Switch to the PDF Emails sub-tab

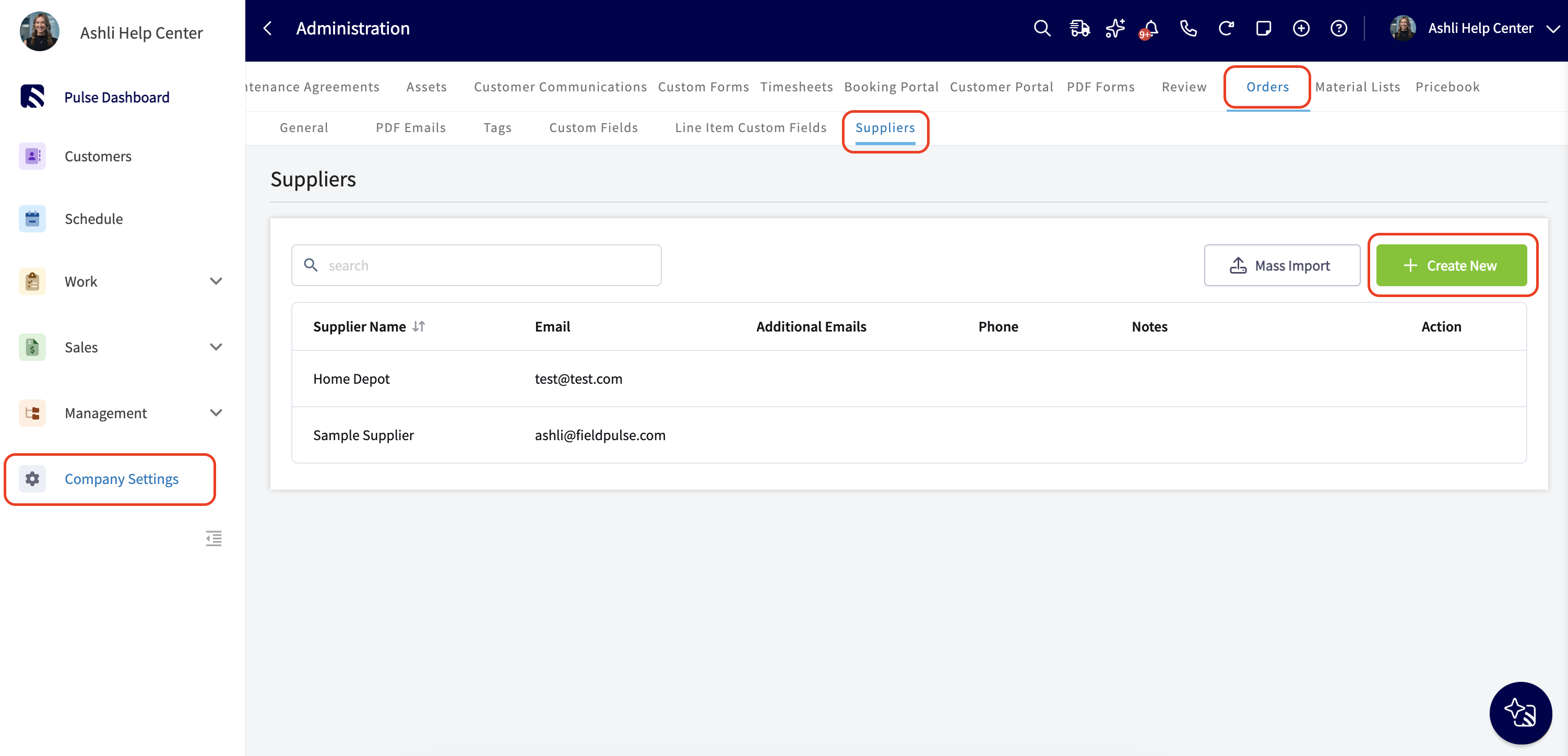tap(411, 127)
